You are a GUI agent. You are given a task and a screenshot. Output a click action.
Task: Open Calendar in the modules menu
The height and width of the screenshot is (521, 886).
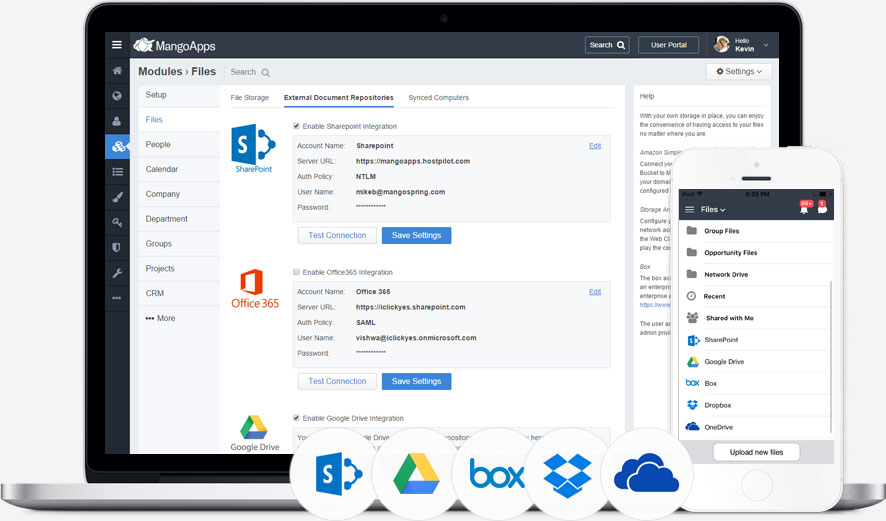click(x=179, y=170)
